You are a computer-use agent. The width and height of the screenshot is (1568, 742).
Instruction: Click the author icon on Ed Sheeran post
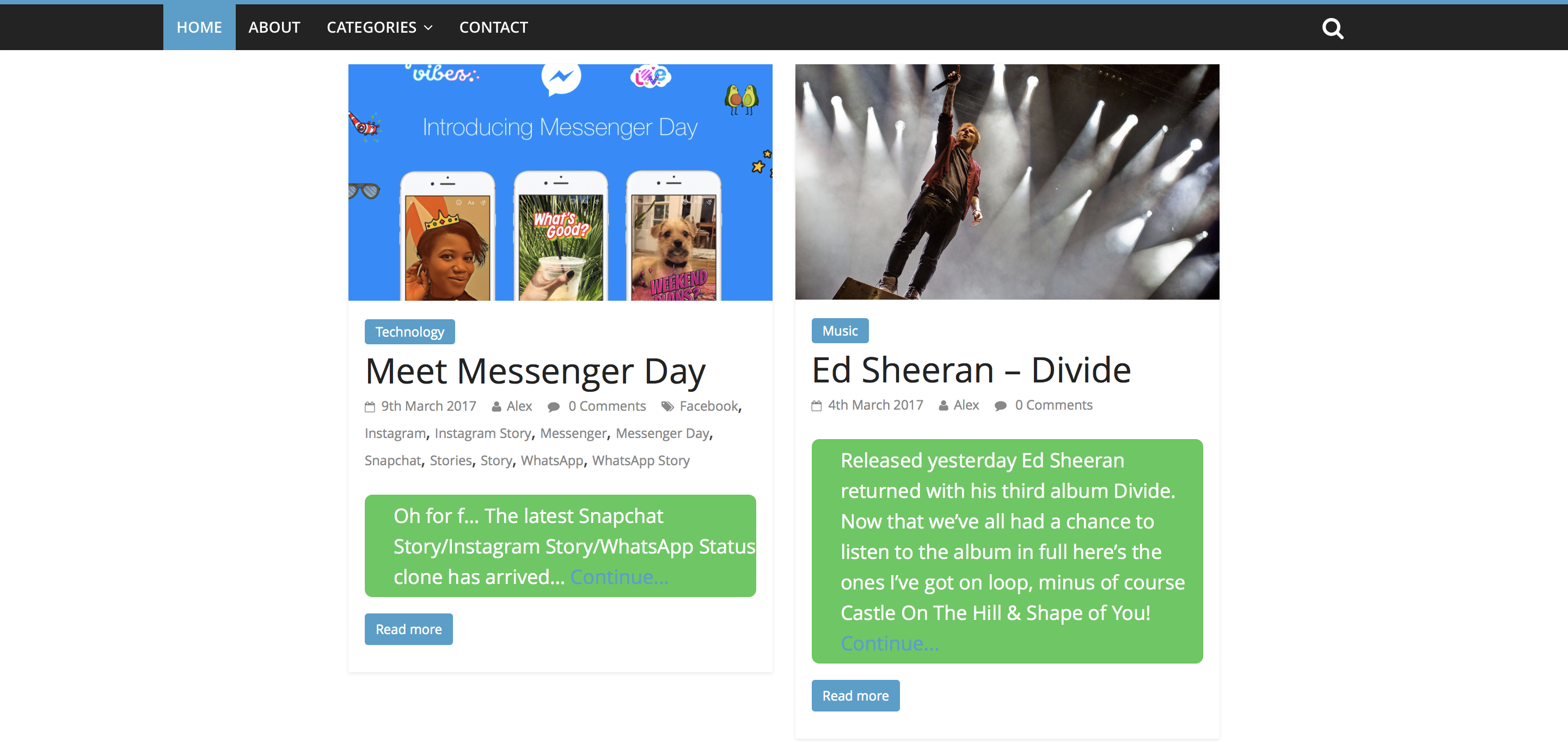944,406
